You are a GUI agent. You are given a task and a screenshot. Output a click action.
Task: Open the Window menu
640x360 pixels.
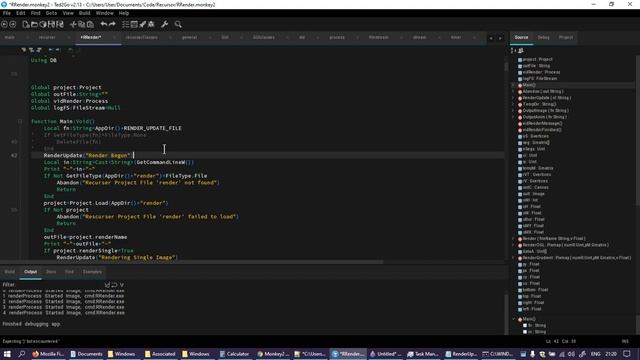tap(104, 13)
